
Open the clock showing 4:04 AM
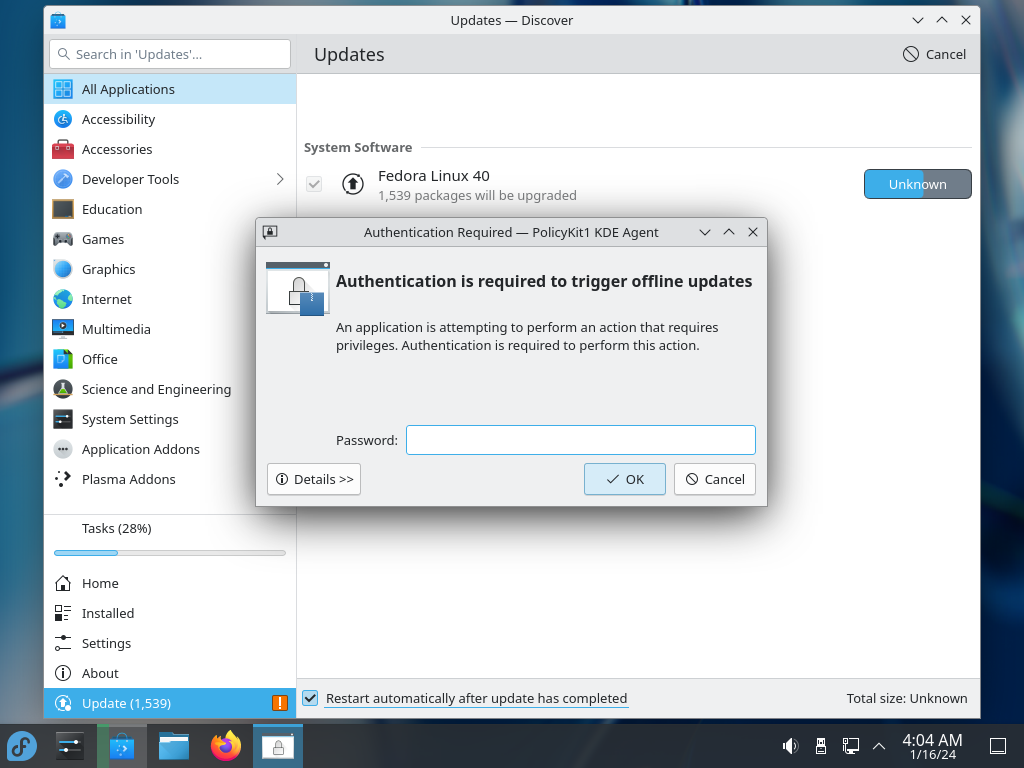tap(932, 746)
